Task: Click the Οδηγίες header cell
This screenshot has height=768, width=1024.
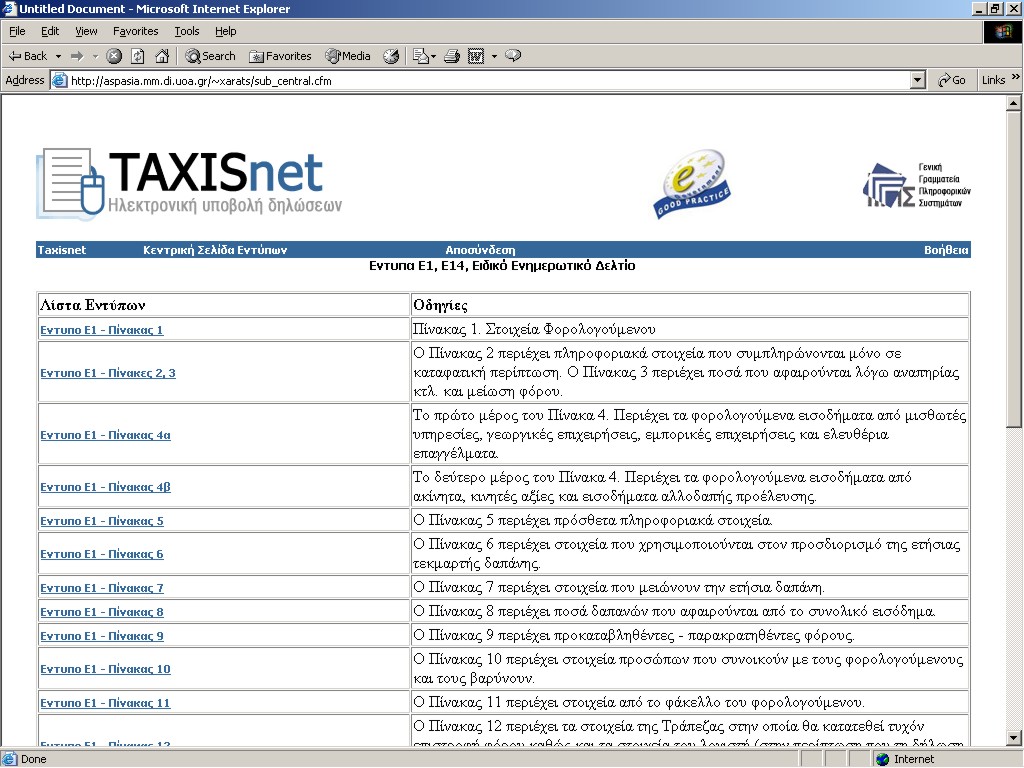Action: (690, 305)
